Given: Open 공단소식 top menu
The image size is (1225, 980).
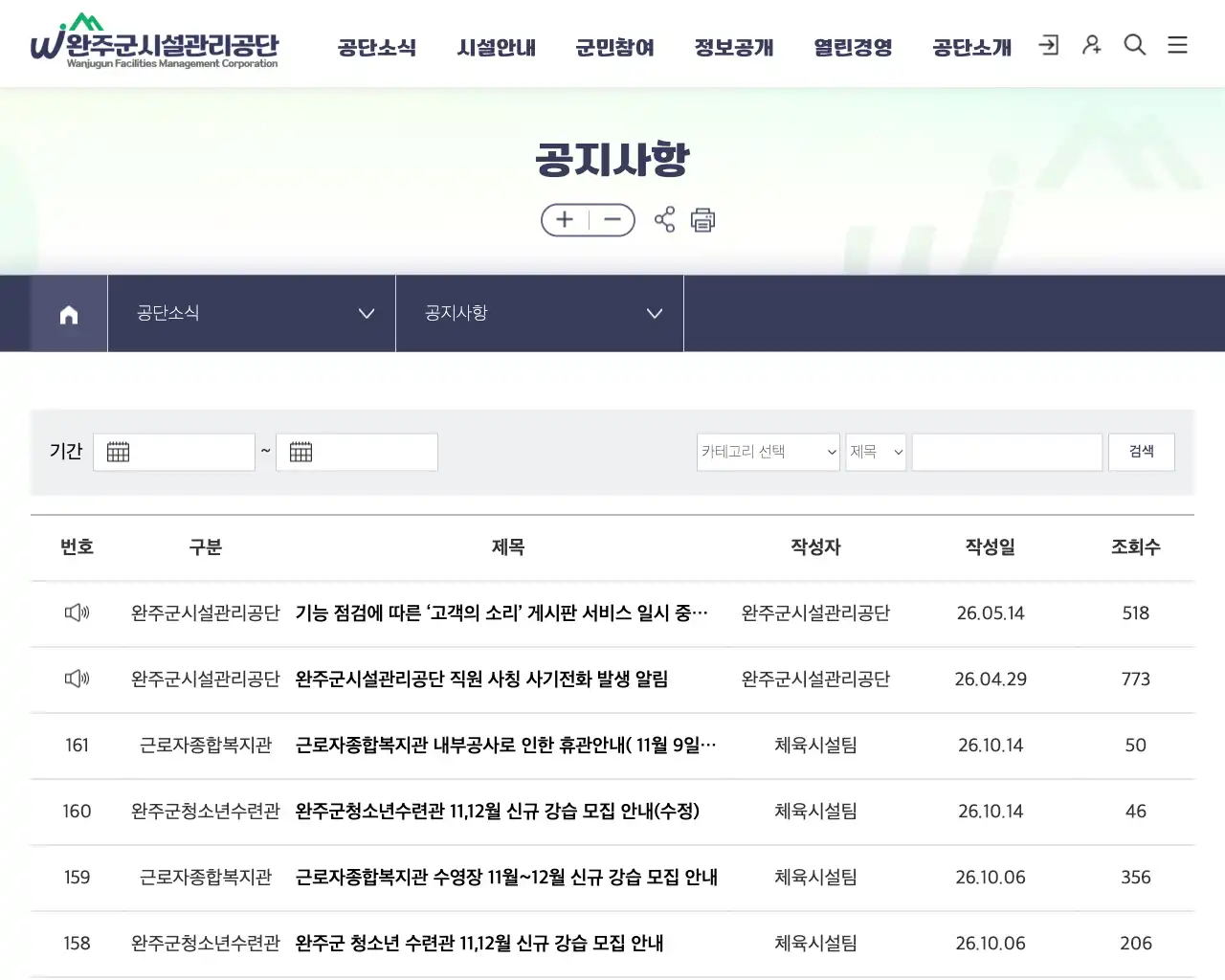Looking at the screenshot, I should pyautogui.click(x=377, y=47).
